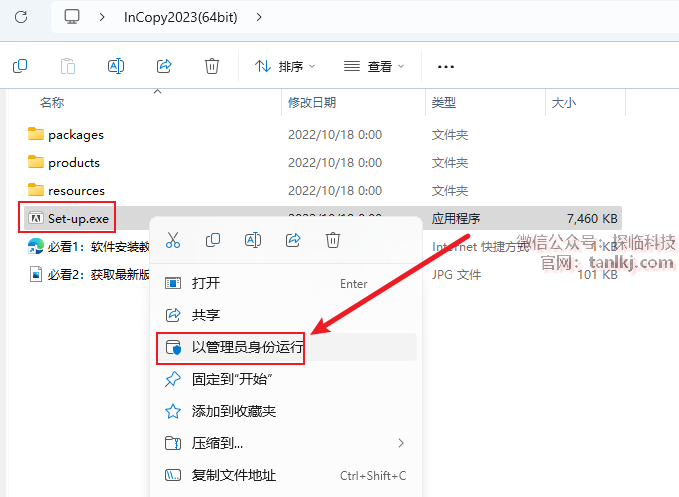Choose 添加到收藏夹 from the context menu
Screen dimensions: 679x497
(x=286, y=411)
